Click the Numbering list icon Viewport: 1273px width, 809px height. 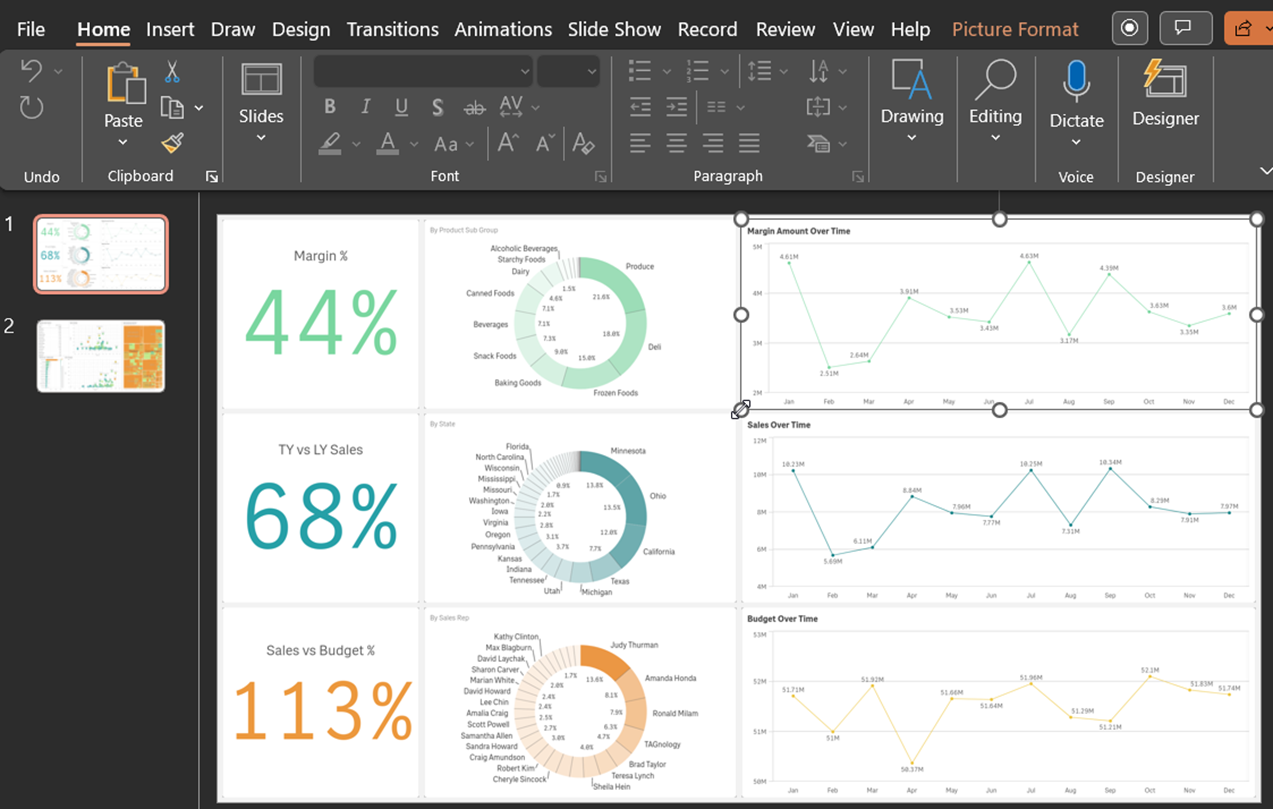click(697, 71)
